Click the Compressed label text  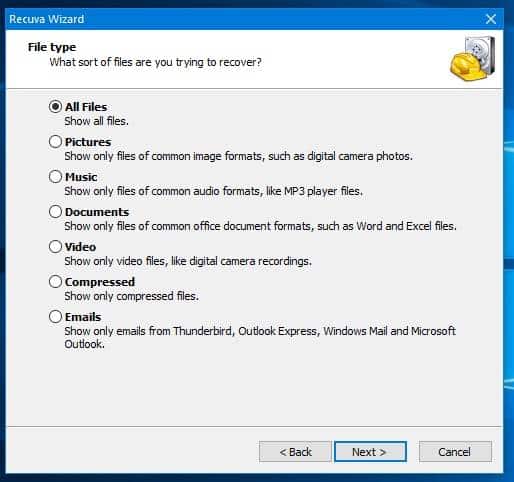coord(100,282)
